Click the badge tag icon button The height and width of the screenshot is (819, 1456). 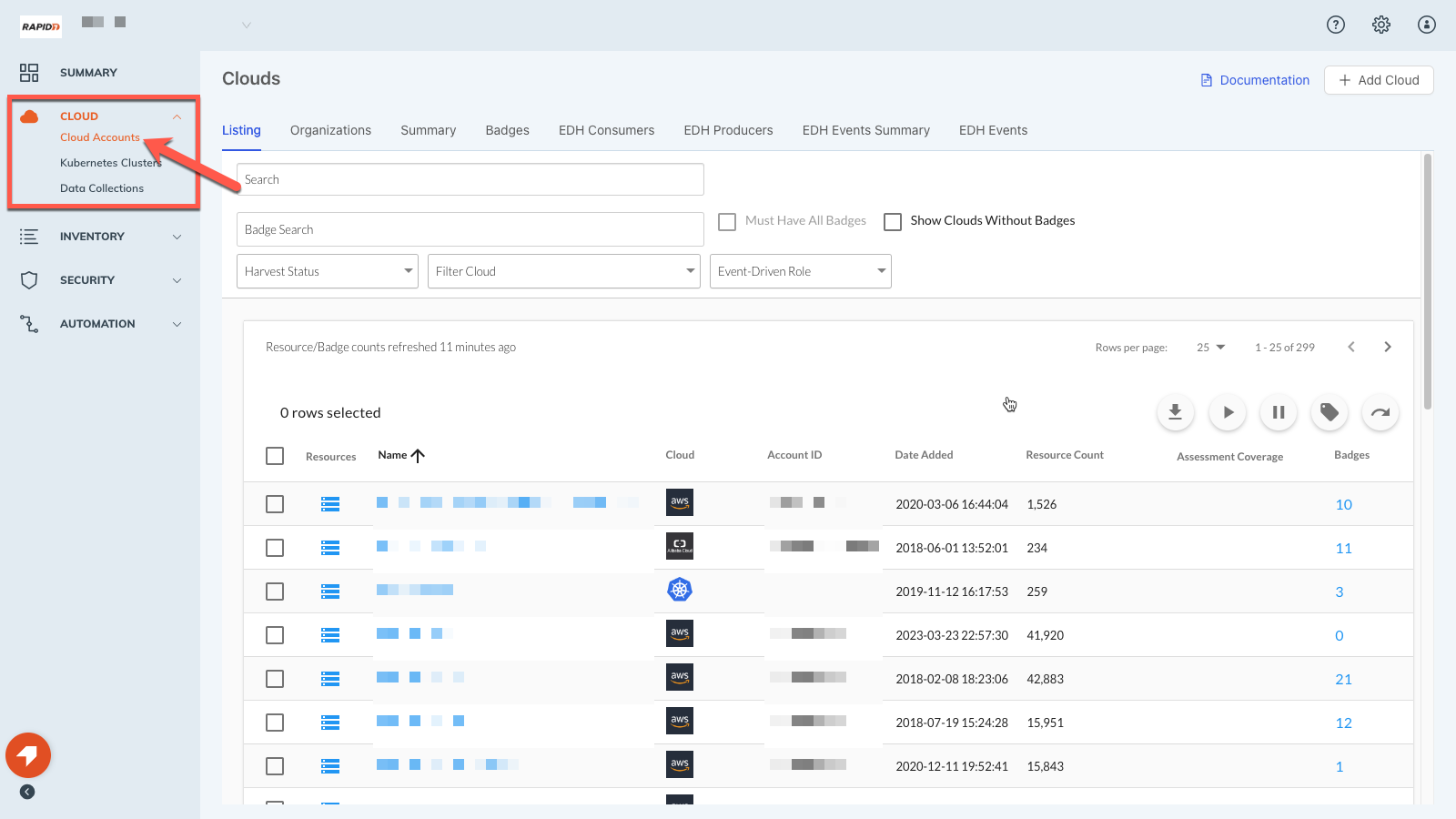[1329, 412]
